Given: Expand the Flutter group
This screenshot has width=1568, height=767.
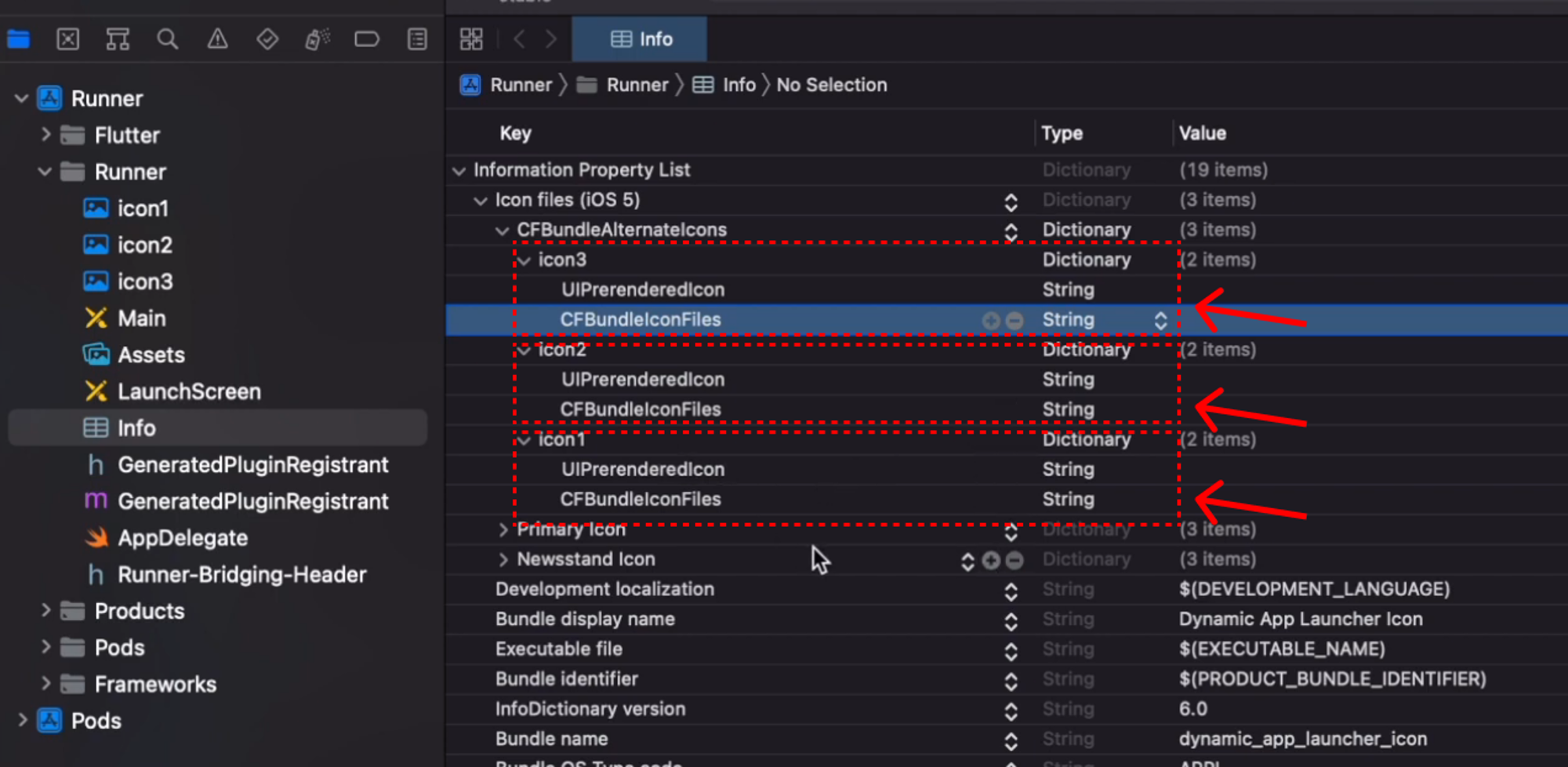Looking at the screenshot, I should 45,135.
